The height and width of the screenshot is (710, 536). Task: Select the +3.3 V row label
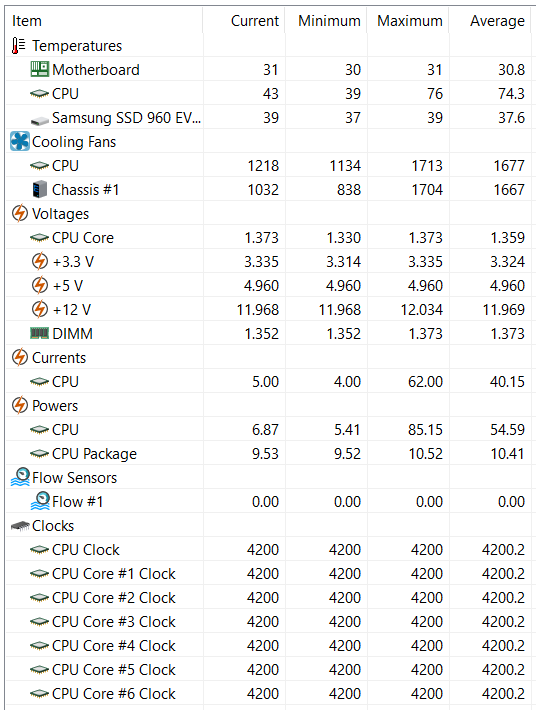[x=73, y=262]
